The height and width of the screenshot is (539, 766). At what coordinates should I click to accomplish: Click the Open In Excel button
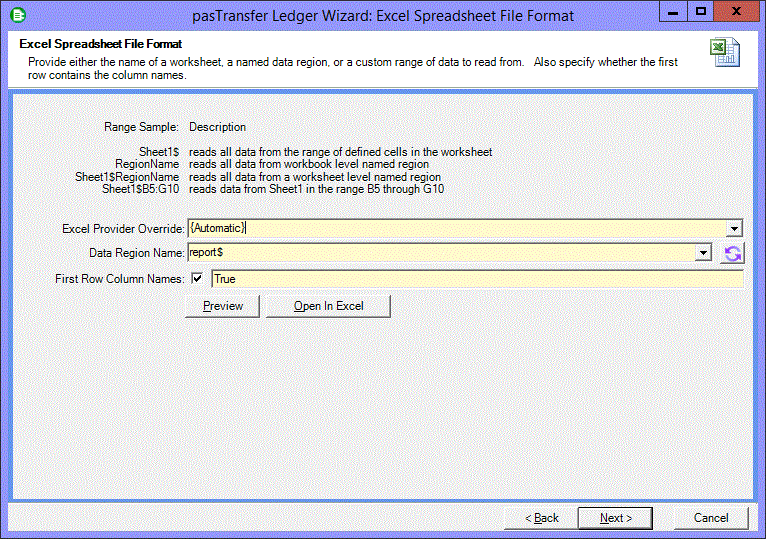328,306
